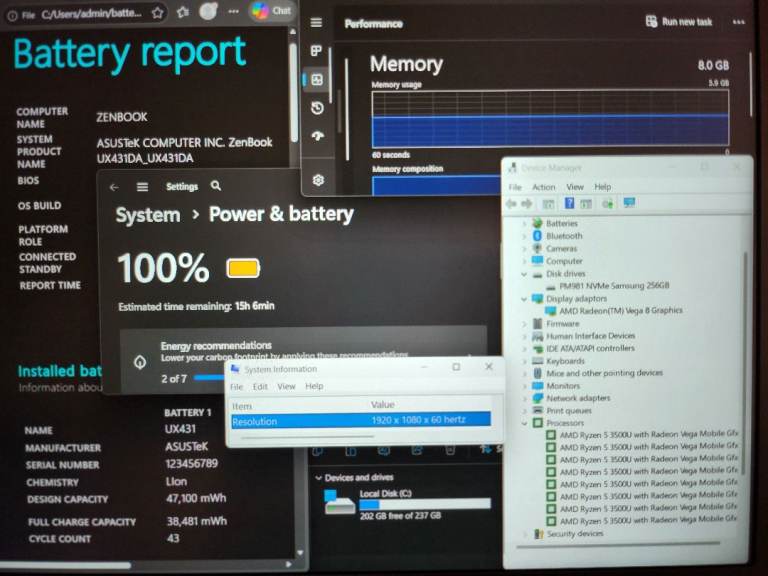Open File menu in Device Manager
This screenshot has width=768, height=576.
[x=515, y=187]
